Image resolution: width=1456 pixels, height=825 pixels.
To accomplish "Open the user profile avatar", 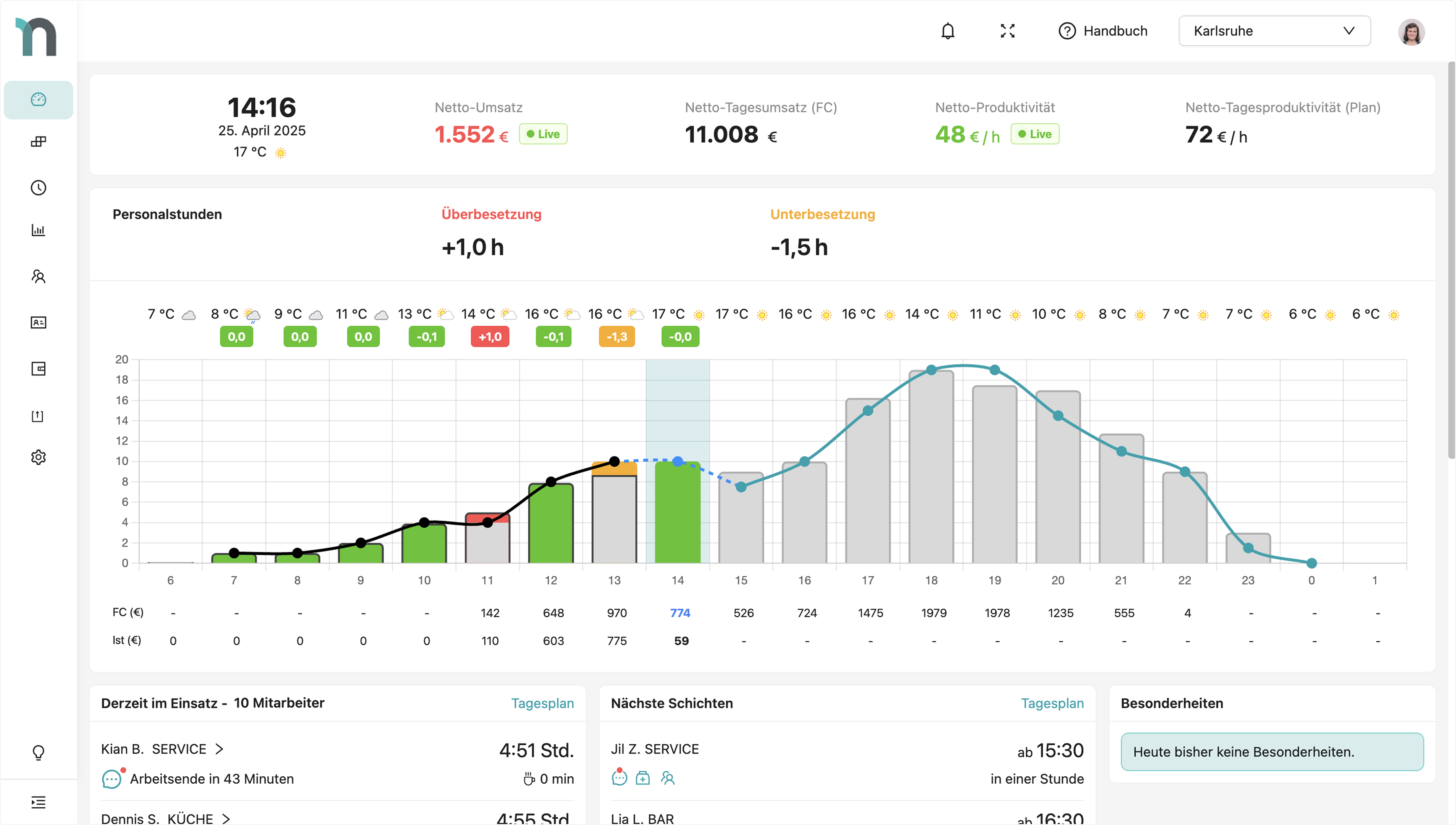I will click(1411, 32).
